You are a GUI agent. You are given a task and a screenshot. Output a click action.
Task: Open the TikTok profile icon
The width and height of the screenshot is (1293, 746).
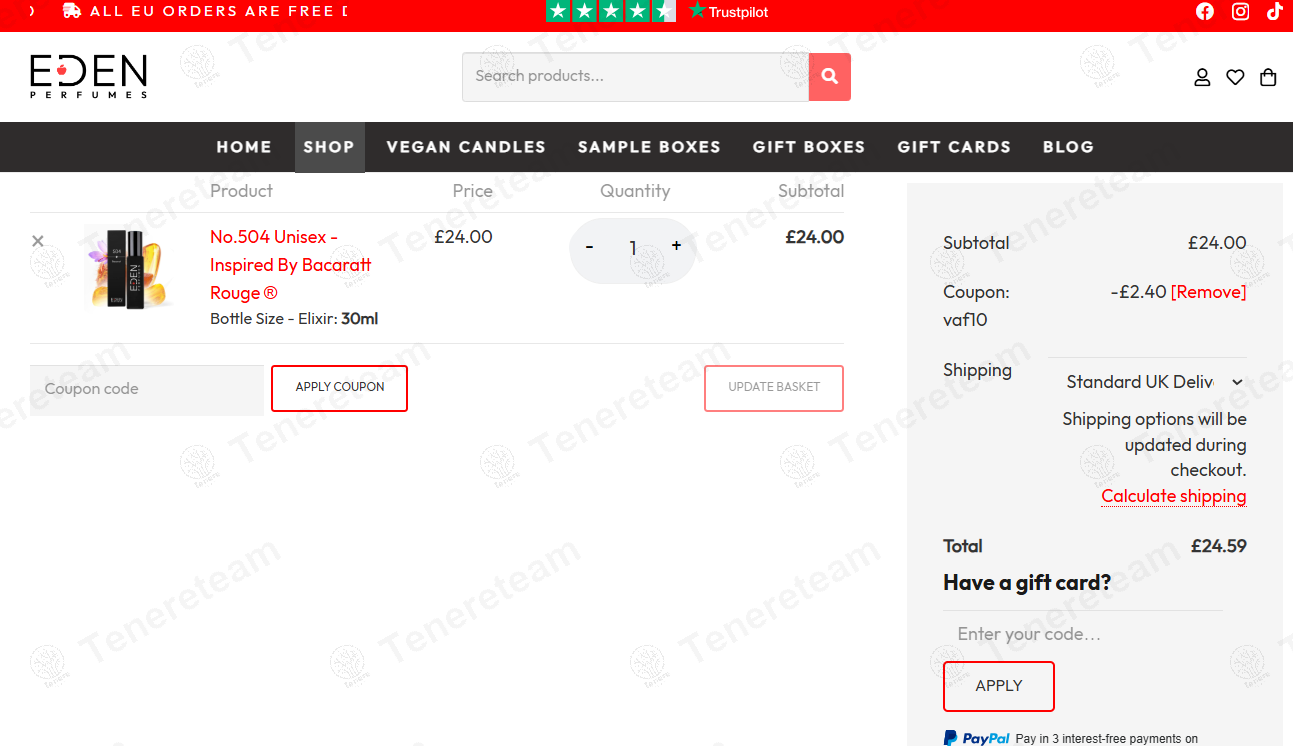pos(1274,12)
